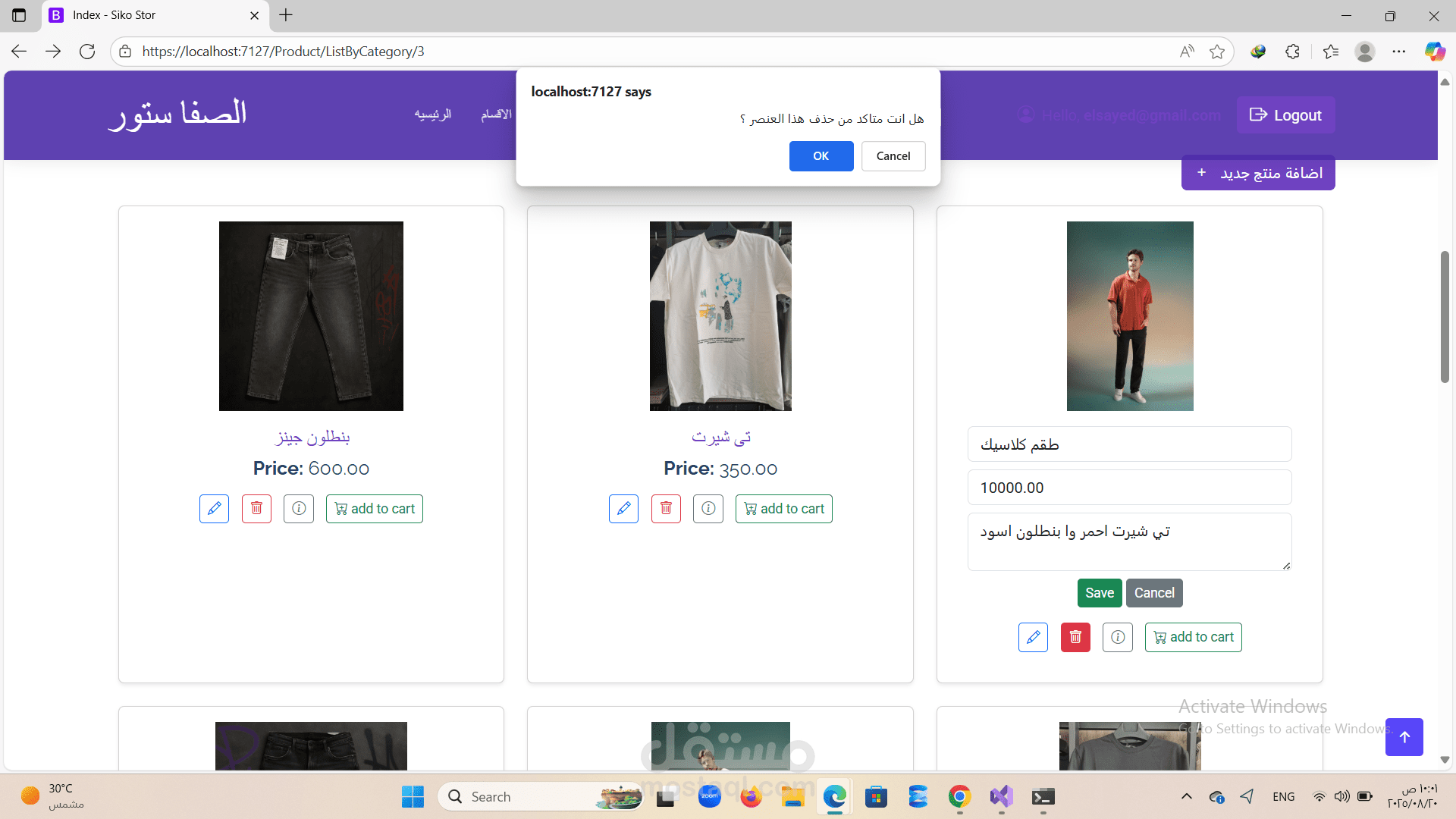Click the ENG language indicator
This screenshot has width=1456, height=819.
coord(1284,797)
